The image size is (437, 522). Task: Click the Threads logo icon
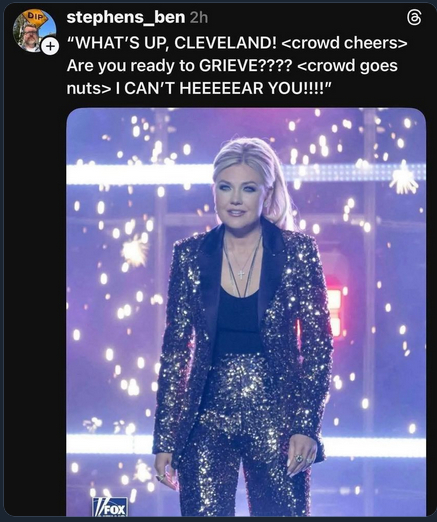click(x=414, y=17)
